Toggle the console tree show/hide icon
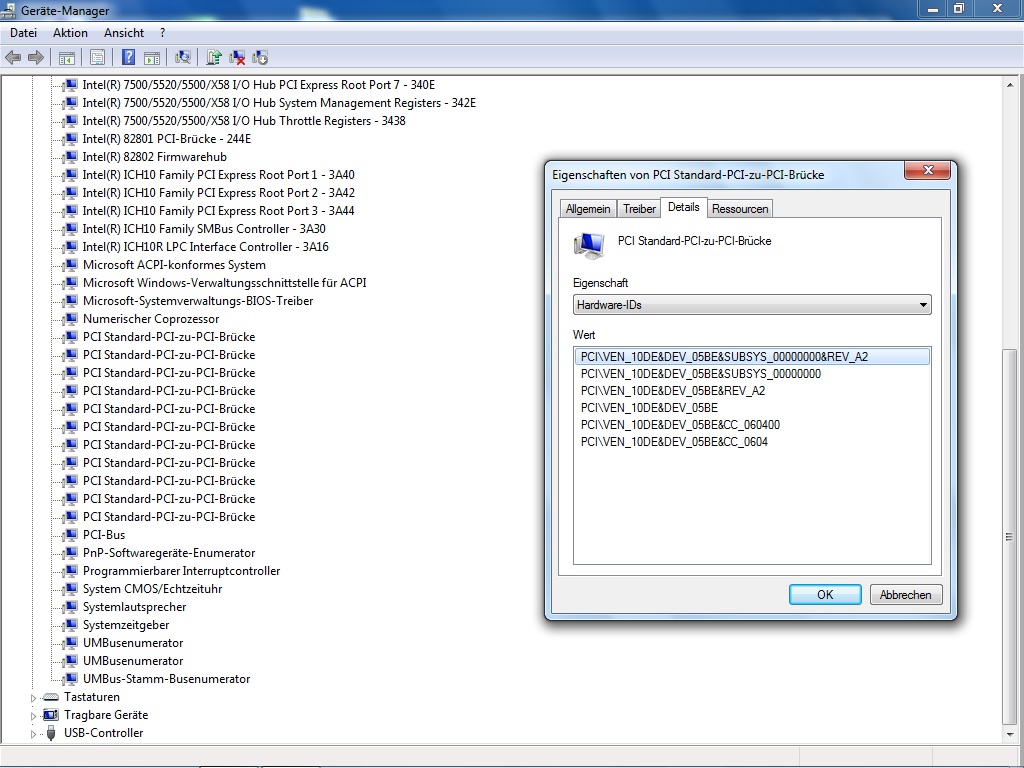The image size is (1024, 768). click(67, 57)
